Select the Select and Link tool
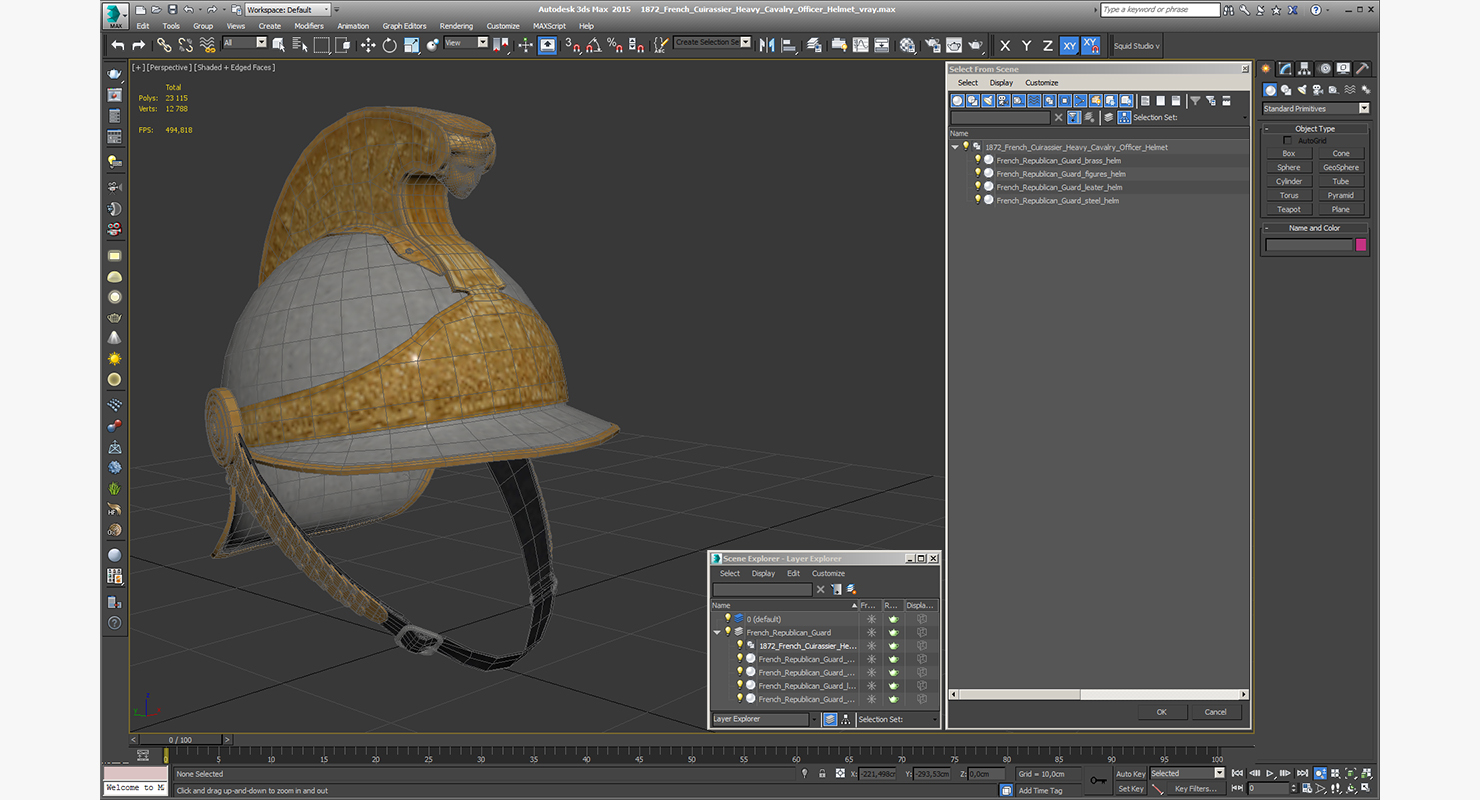Screen dimensions: 1480x800 point(164,45)
